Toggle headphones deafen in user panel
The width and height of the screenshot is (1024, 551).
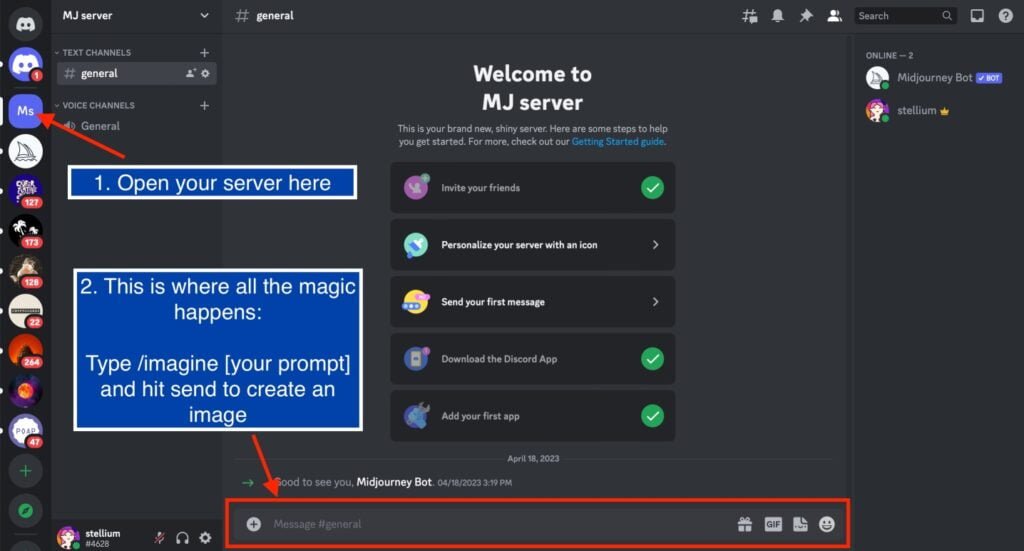[182, 538]
